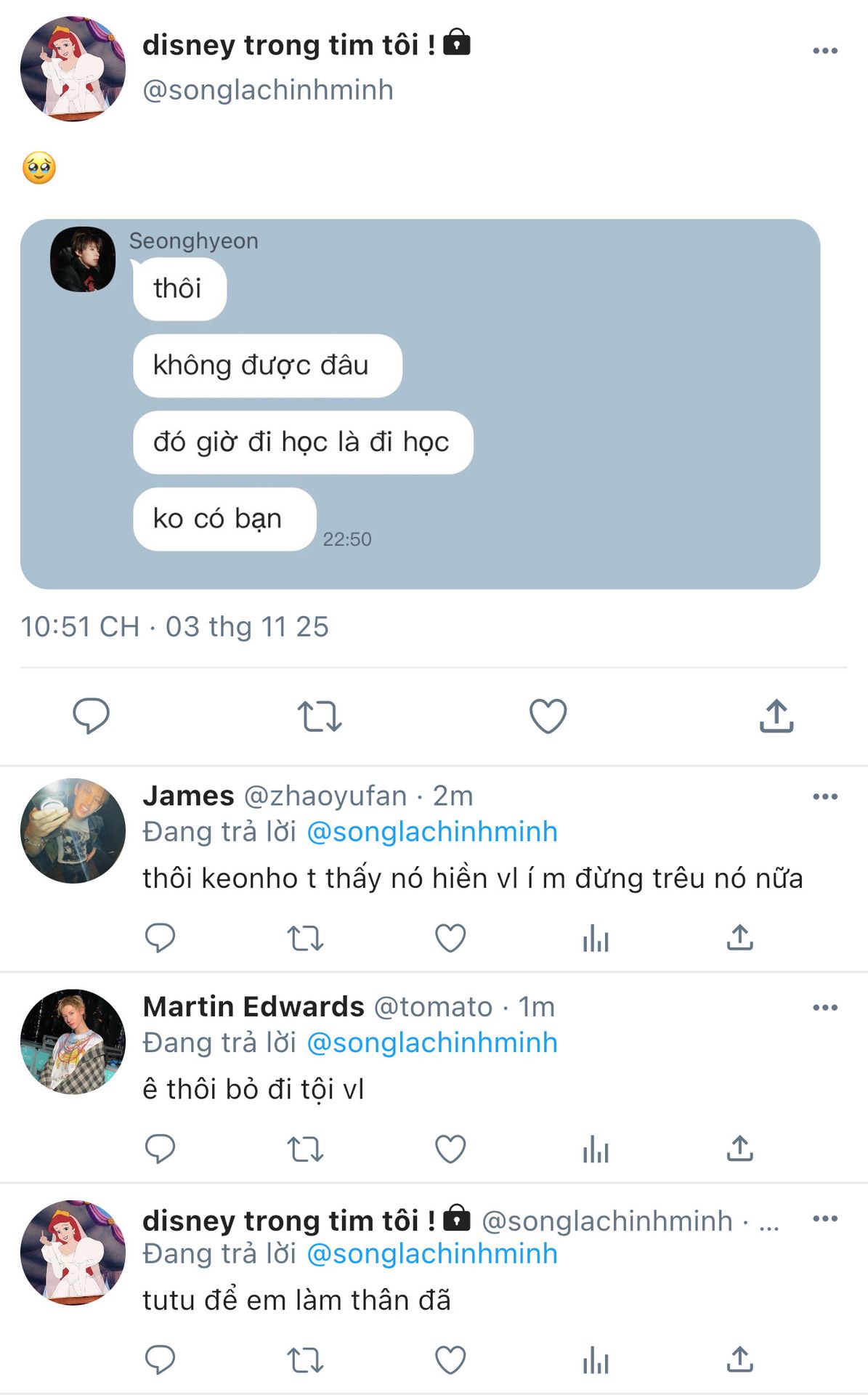Reply to the main tweet
The width and height of the screenshot is (868, 1395).
[91, 716]
